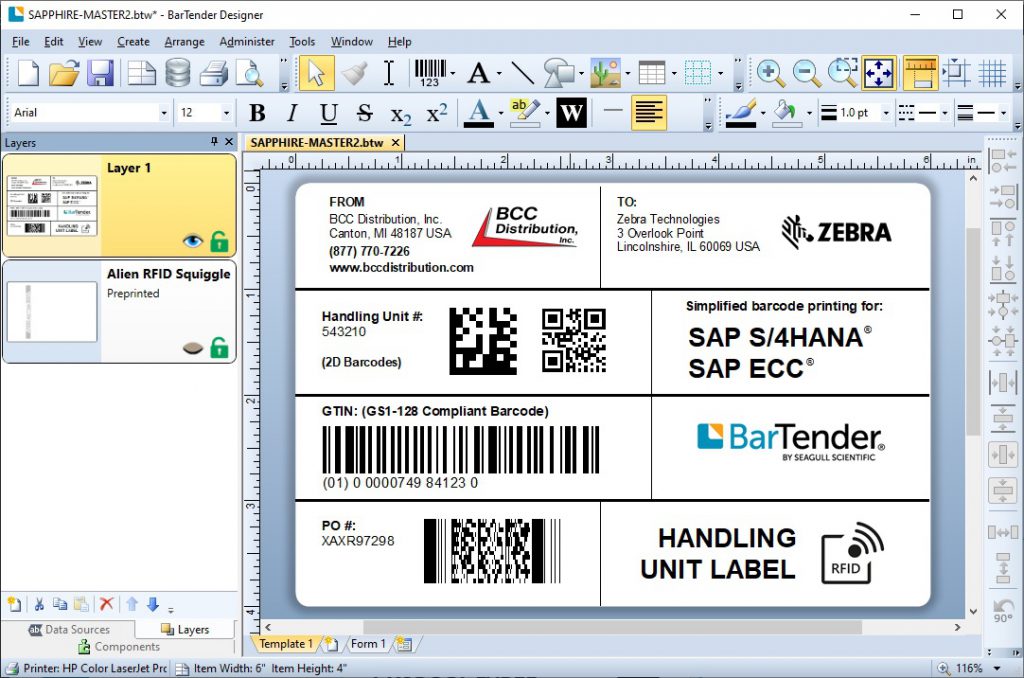Switch to Components panel tab
This screenshot has width=1024, height=678.
[x=119, y=647]
